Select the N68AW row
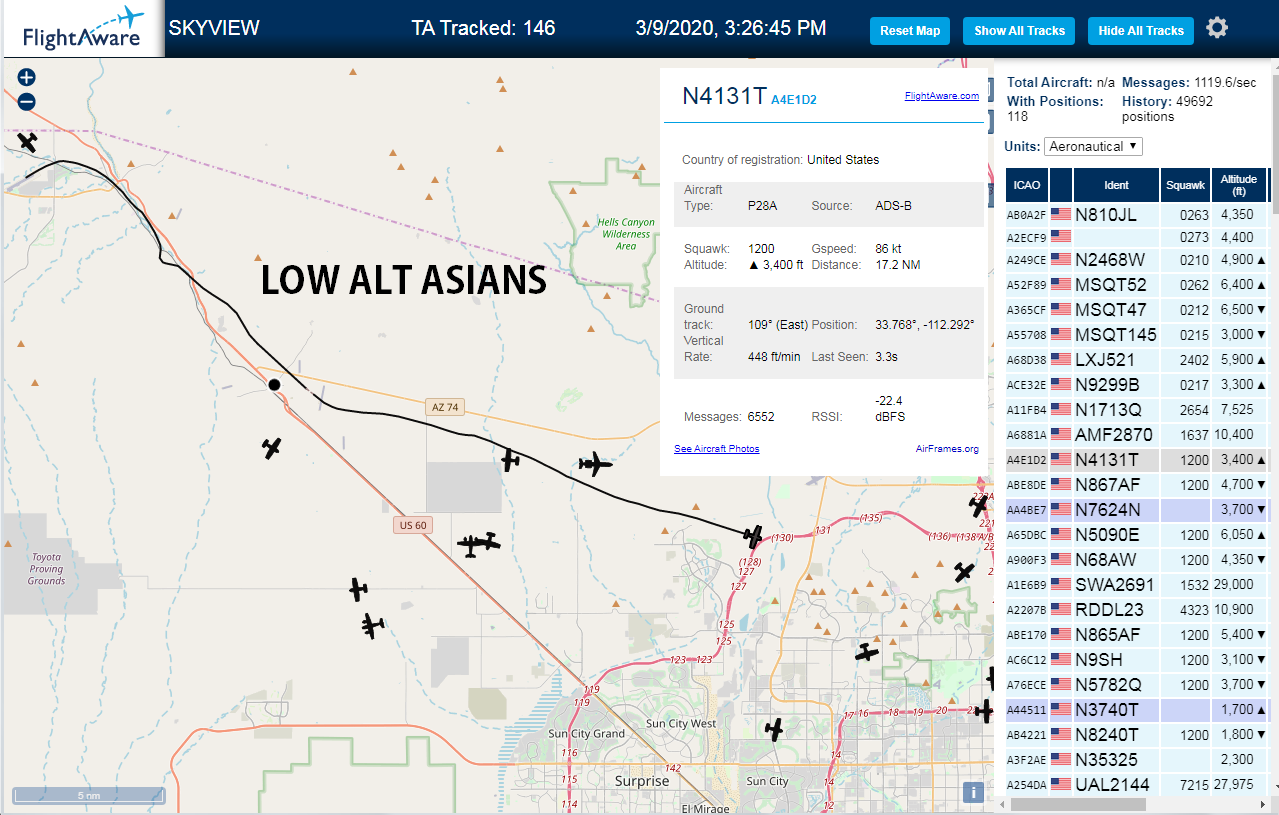Viewport: 1279px width, 815px height. coord(1137,559)
